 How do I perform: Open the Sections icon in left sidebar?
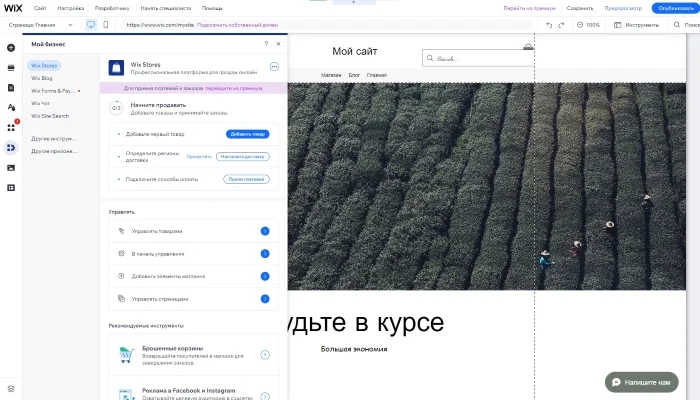pyautogui.click(x=11, y=68)
